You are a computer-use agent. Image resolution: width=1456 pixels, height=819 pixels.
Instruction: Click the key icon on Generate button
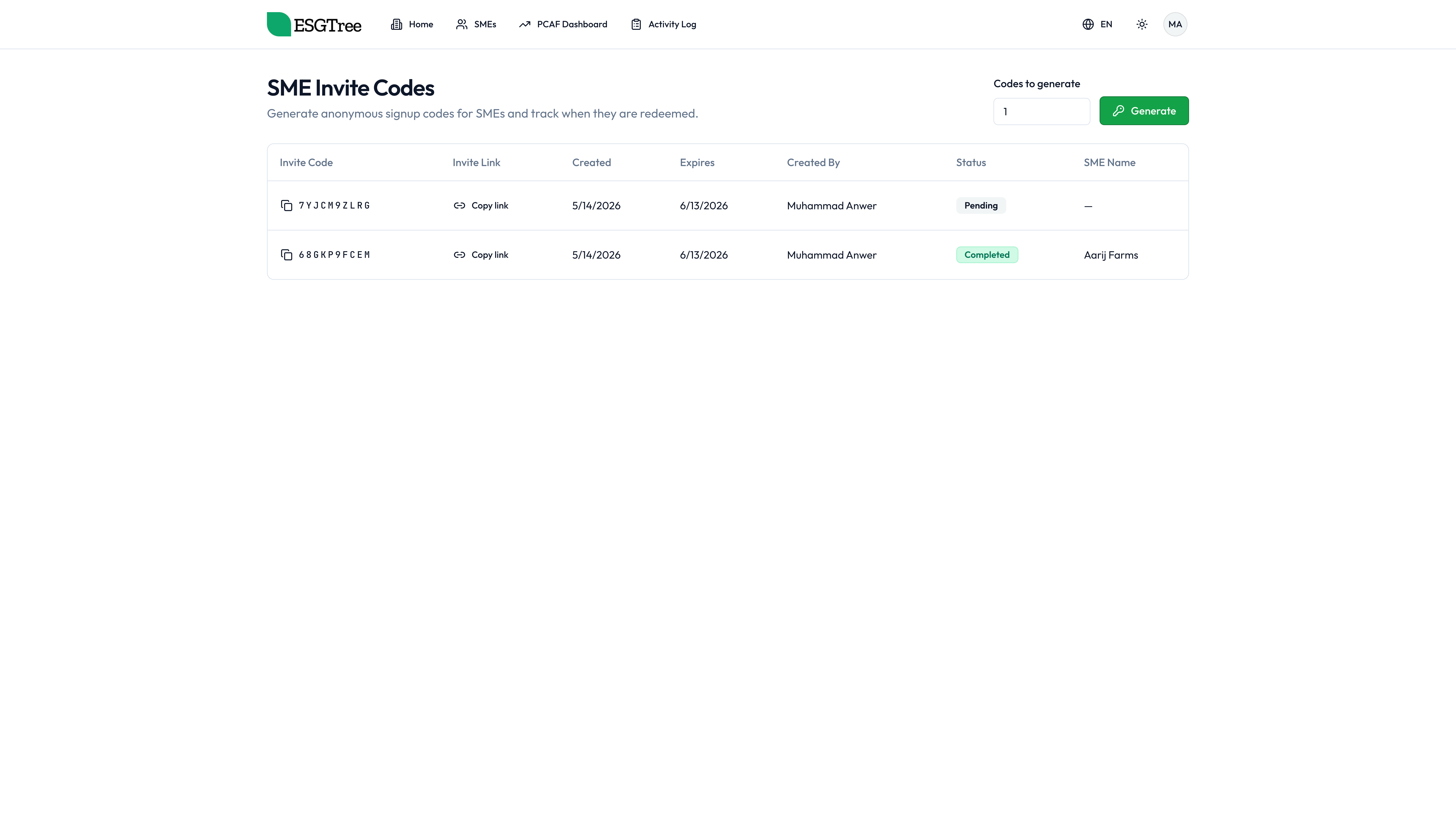click(x=1118, y=111)
